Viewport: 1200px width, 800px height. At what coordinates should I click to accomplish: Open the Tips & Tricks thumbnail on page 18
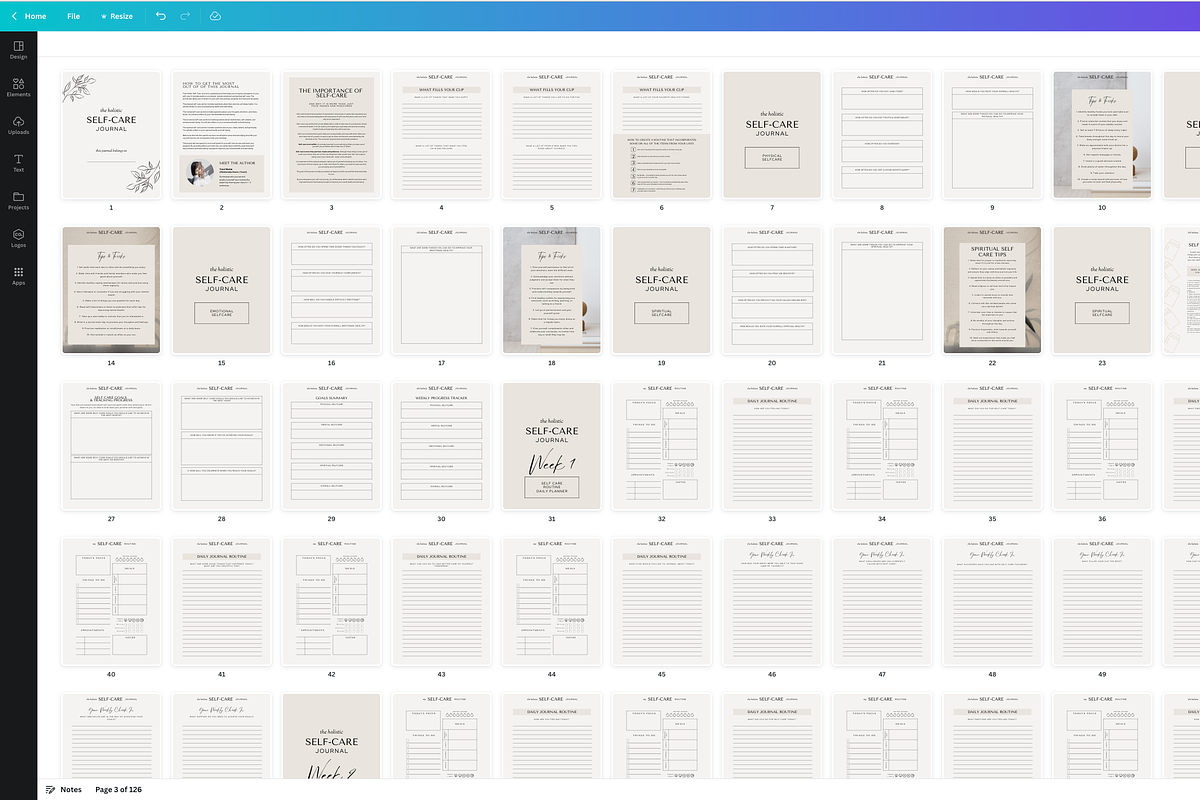tap(551, 290)
